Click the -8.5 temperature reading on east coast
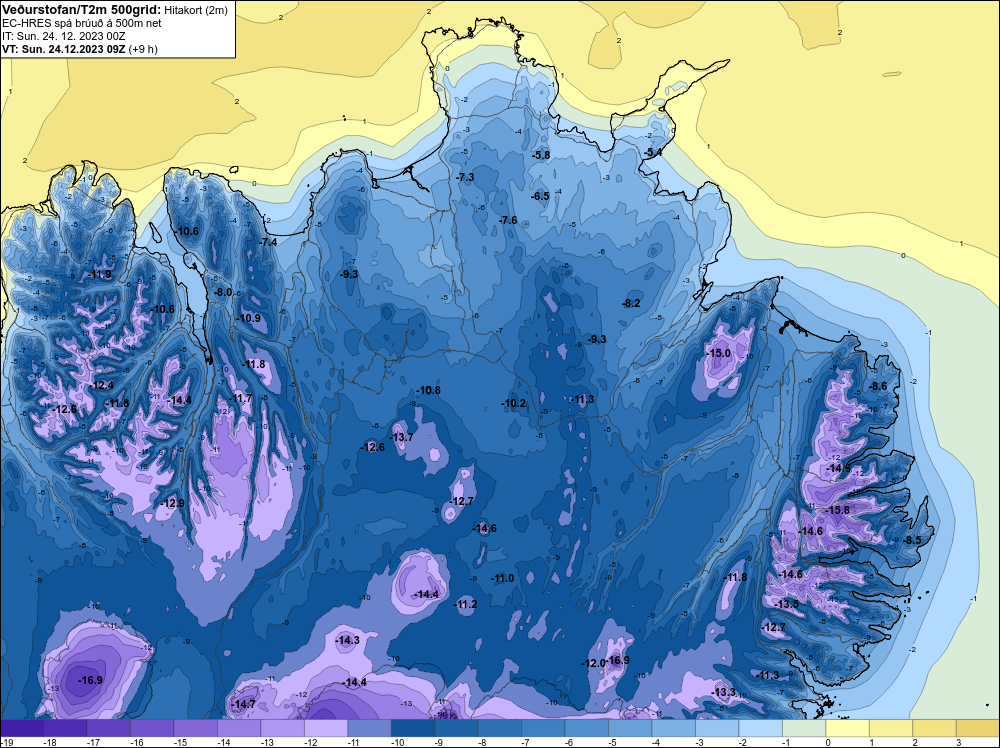This screenshot has width=1000, height=748. 913,540
